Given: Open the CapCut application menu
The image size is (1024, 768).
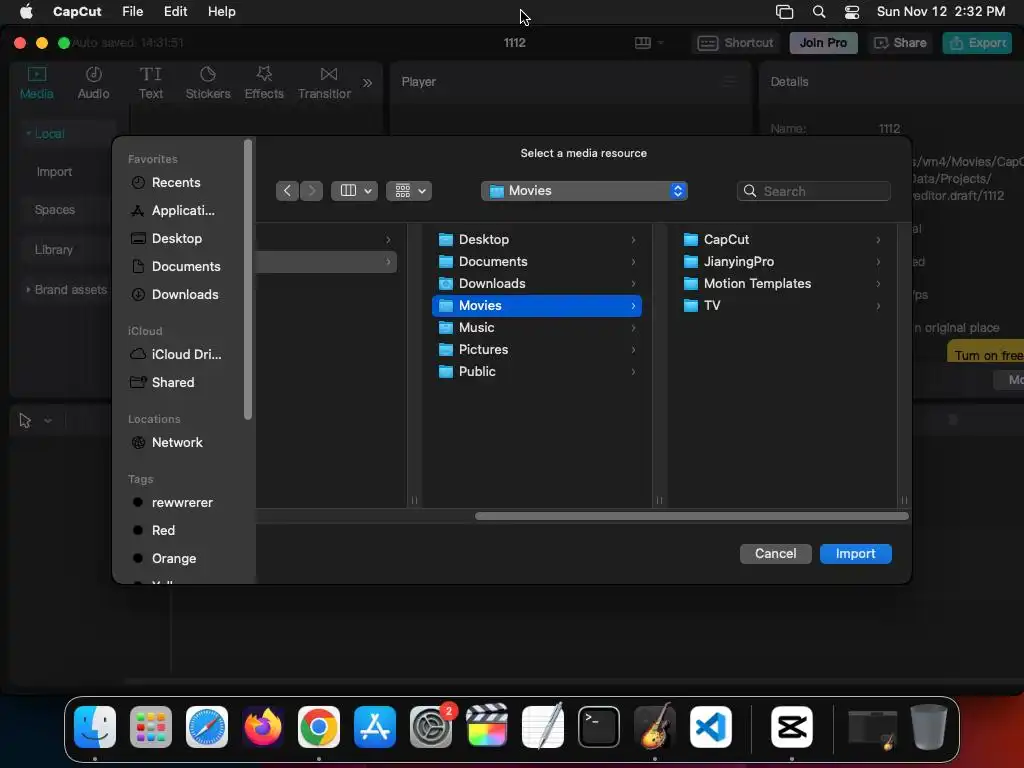Looking at the screenshot, I should point(76,12).
